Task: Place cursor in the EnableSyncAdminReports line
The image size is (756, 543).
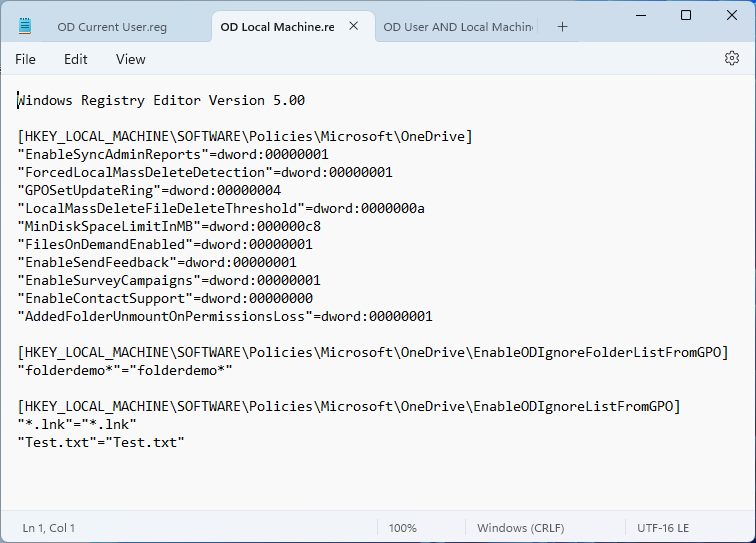Action: pos(172,155)
